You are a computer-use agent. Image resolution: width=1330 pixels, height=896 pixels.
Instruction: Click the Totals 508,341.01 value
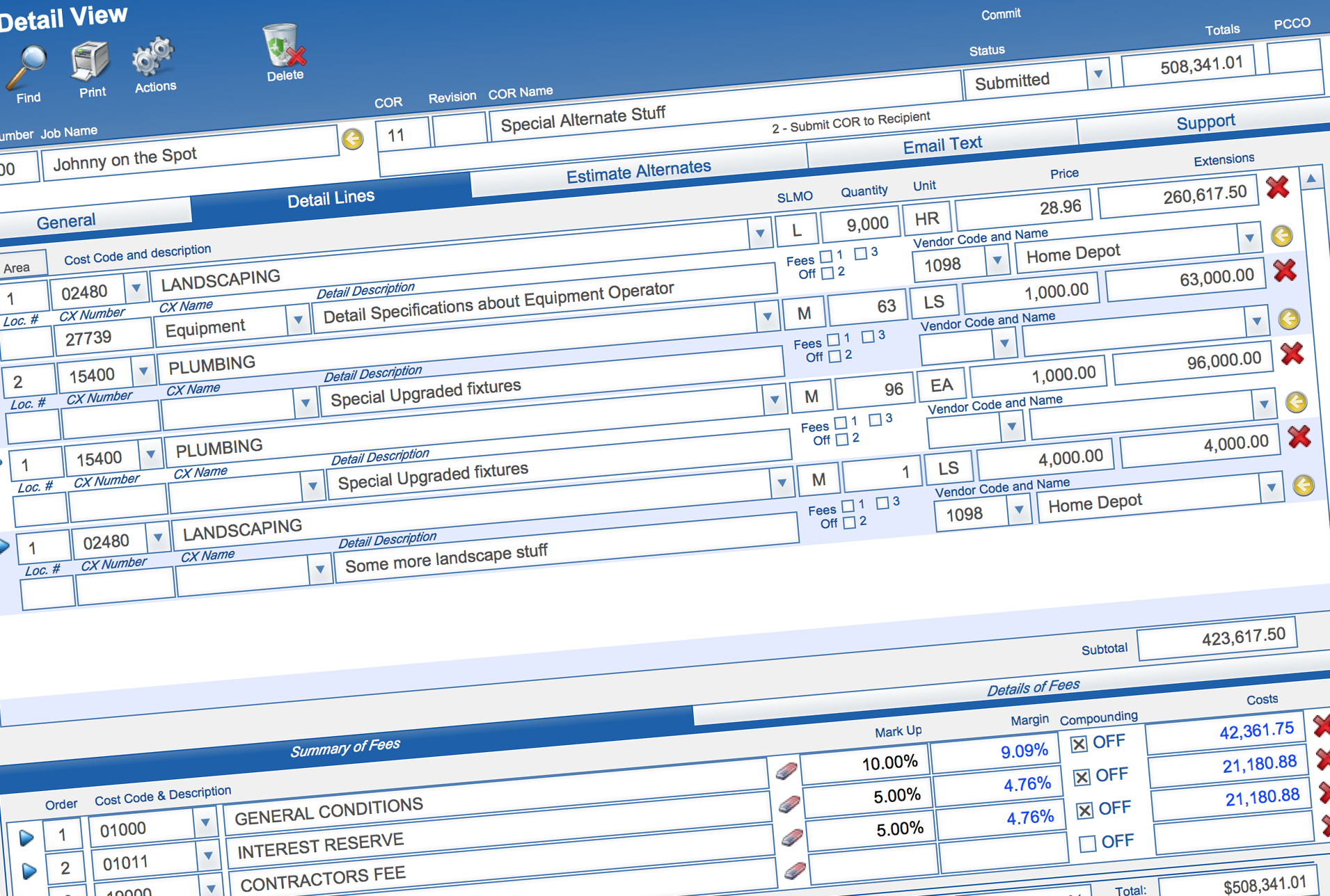tap(1189, 67)
